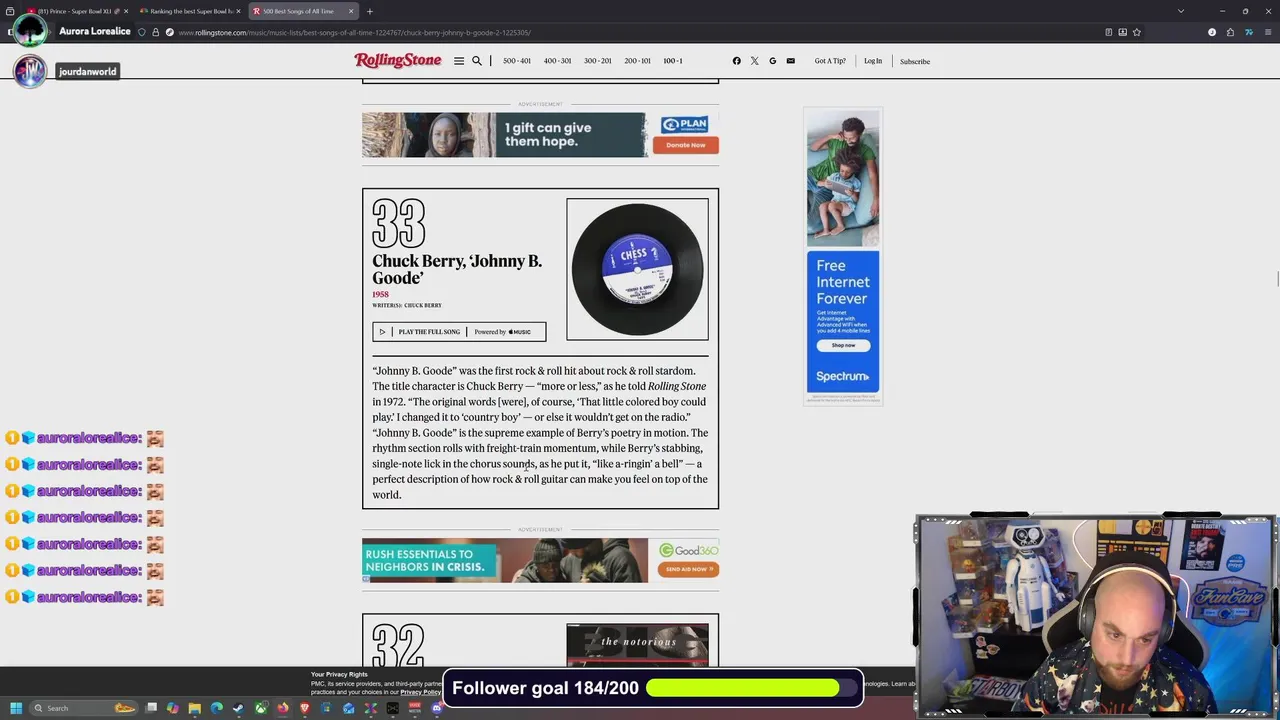Click Shop now in the Spectrum ad
The width and height of the screenshot is (1280, 720).
(843, 345)
